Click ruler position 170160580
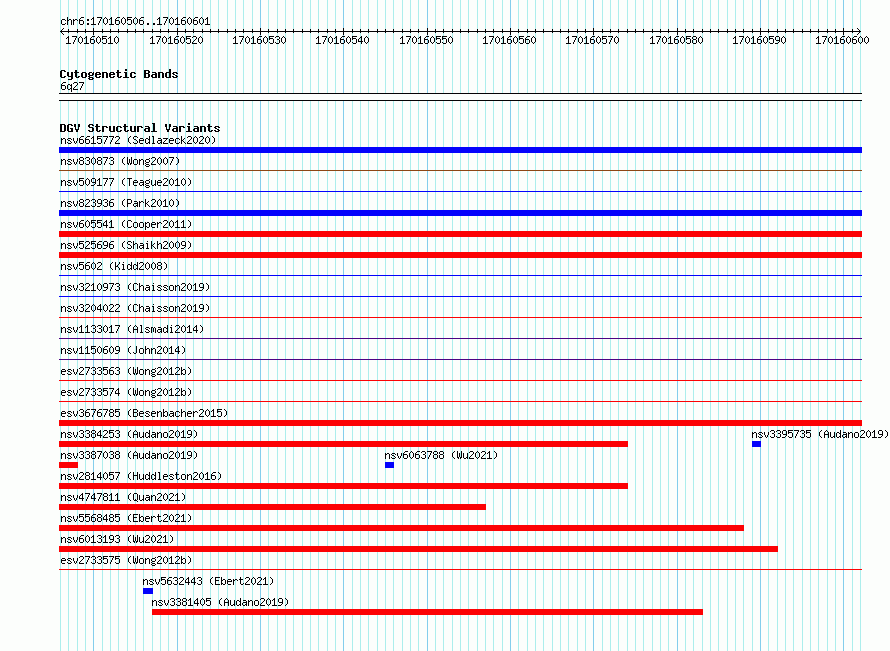890x651 pixels. pyautogui.click(x=676, y=40)
